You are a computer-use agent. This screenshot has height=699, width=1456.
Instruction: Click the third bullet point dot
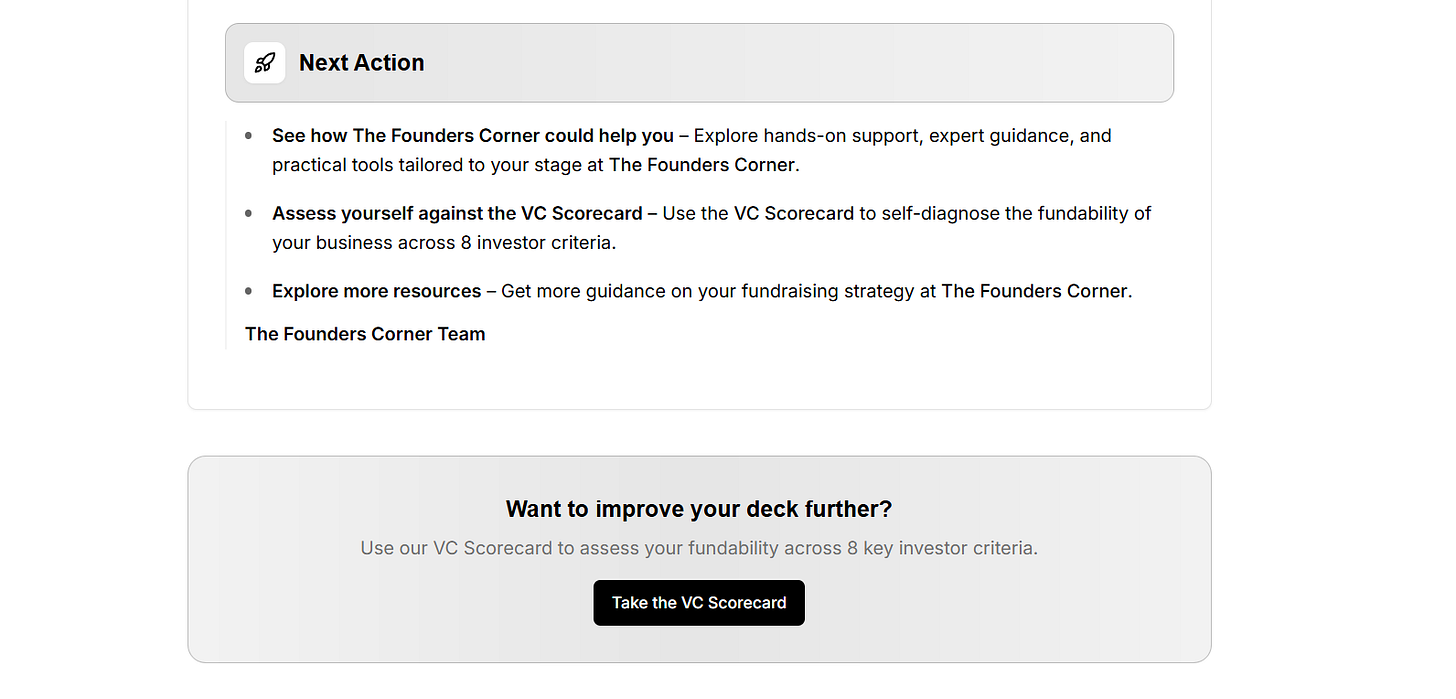coord(249,291)
